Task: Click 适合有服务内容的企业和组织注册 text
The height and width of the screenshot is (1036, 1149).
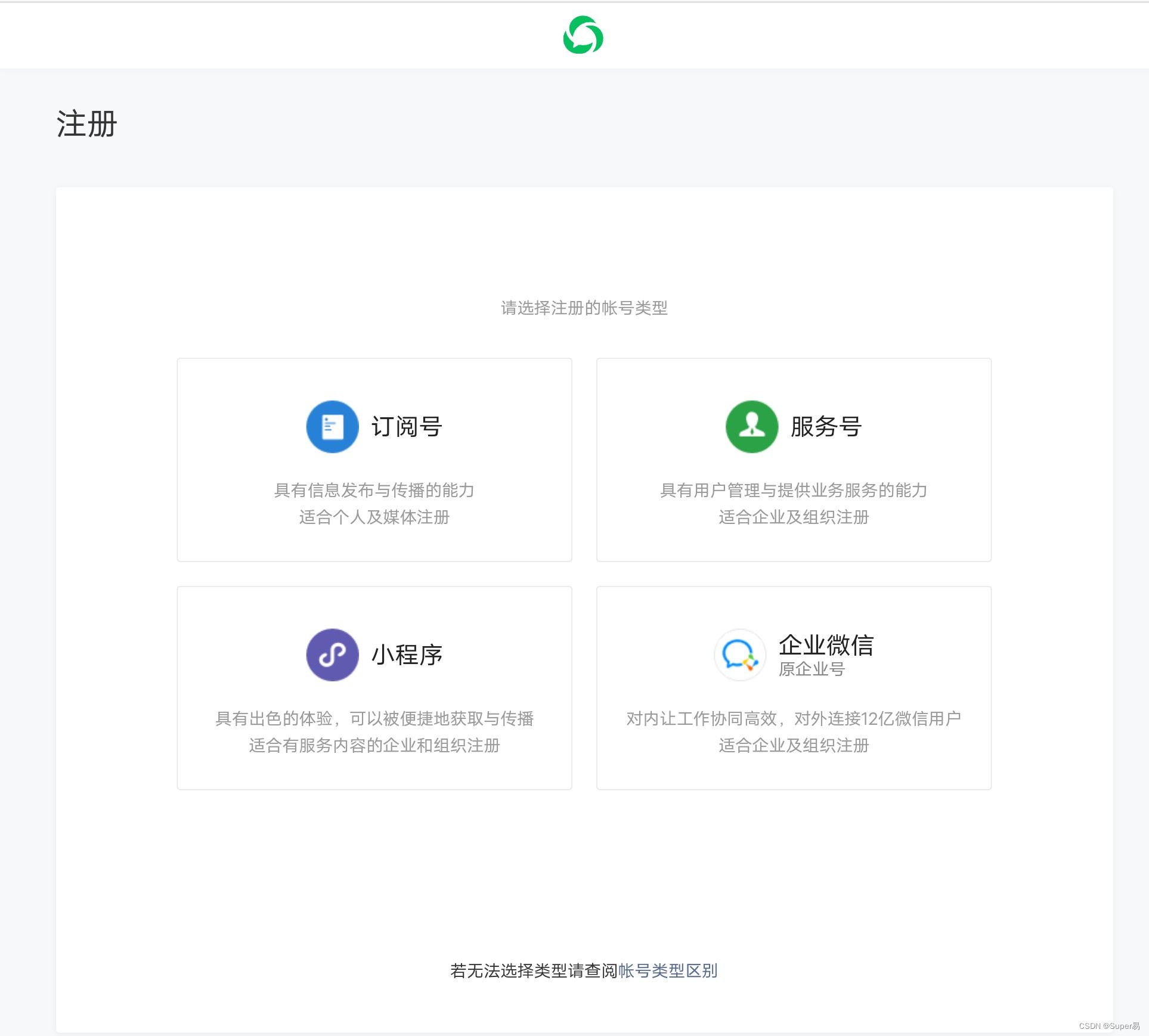Action: 374,745
